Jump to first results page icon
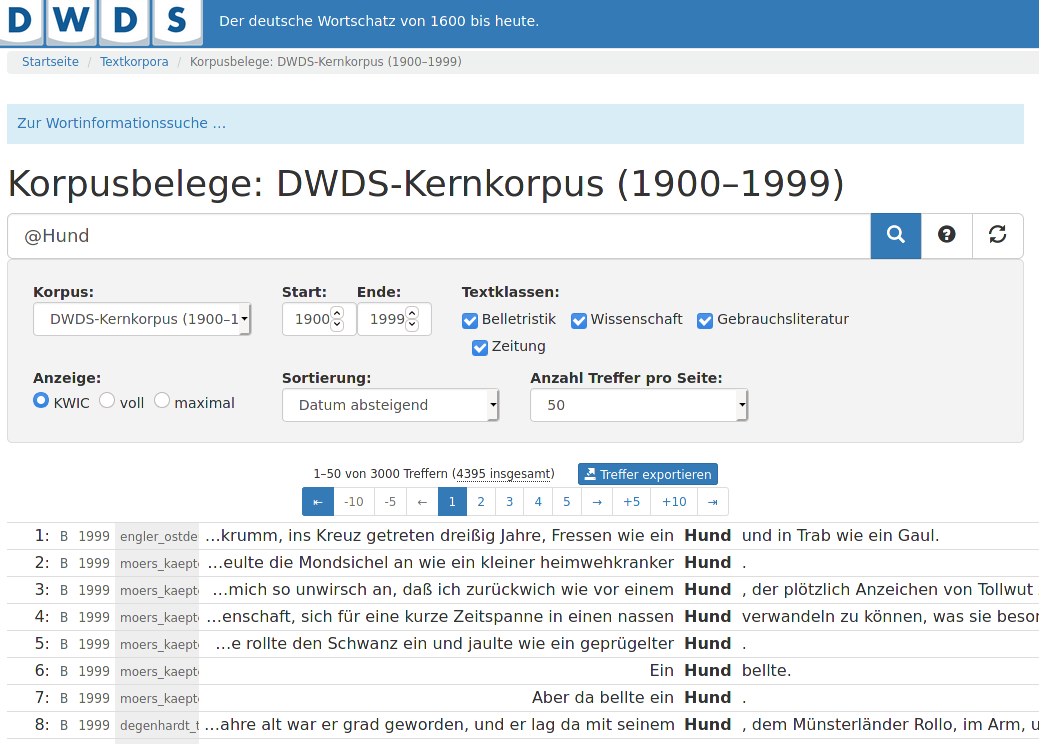The width and height of the screenshot is (1039, 744). (318, 502)
